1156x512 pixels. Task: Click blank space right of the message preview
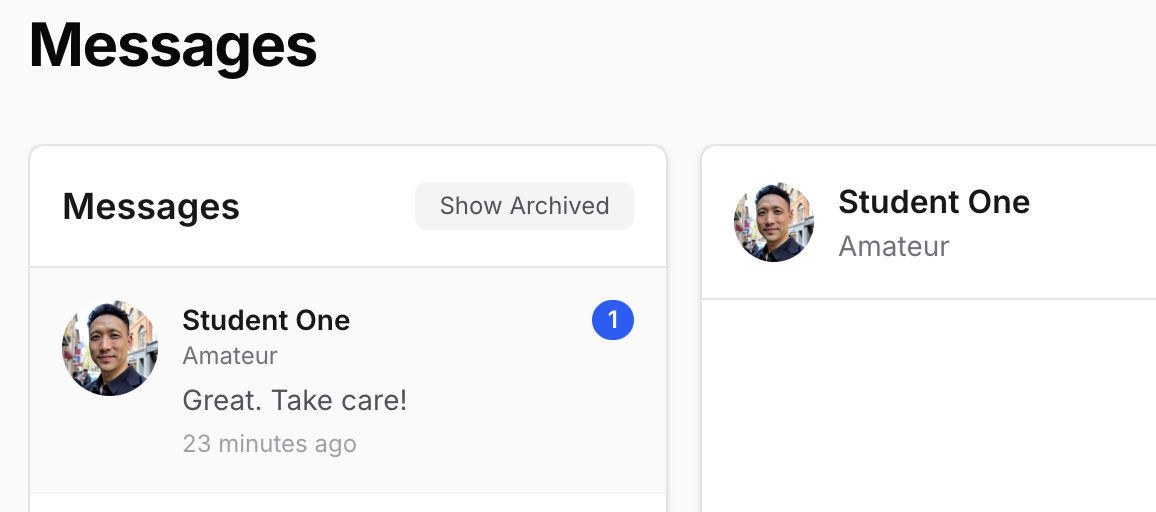coord(530,401)
